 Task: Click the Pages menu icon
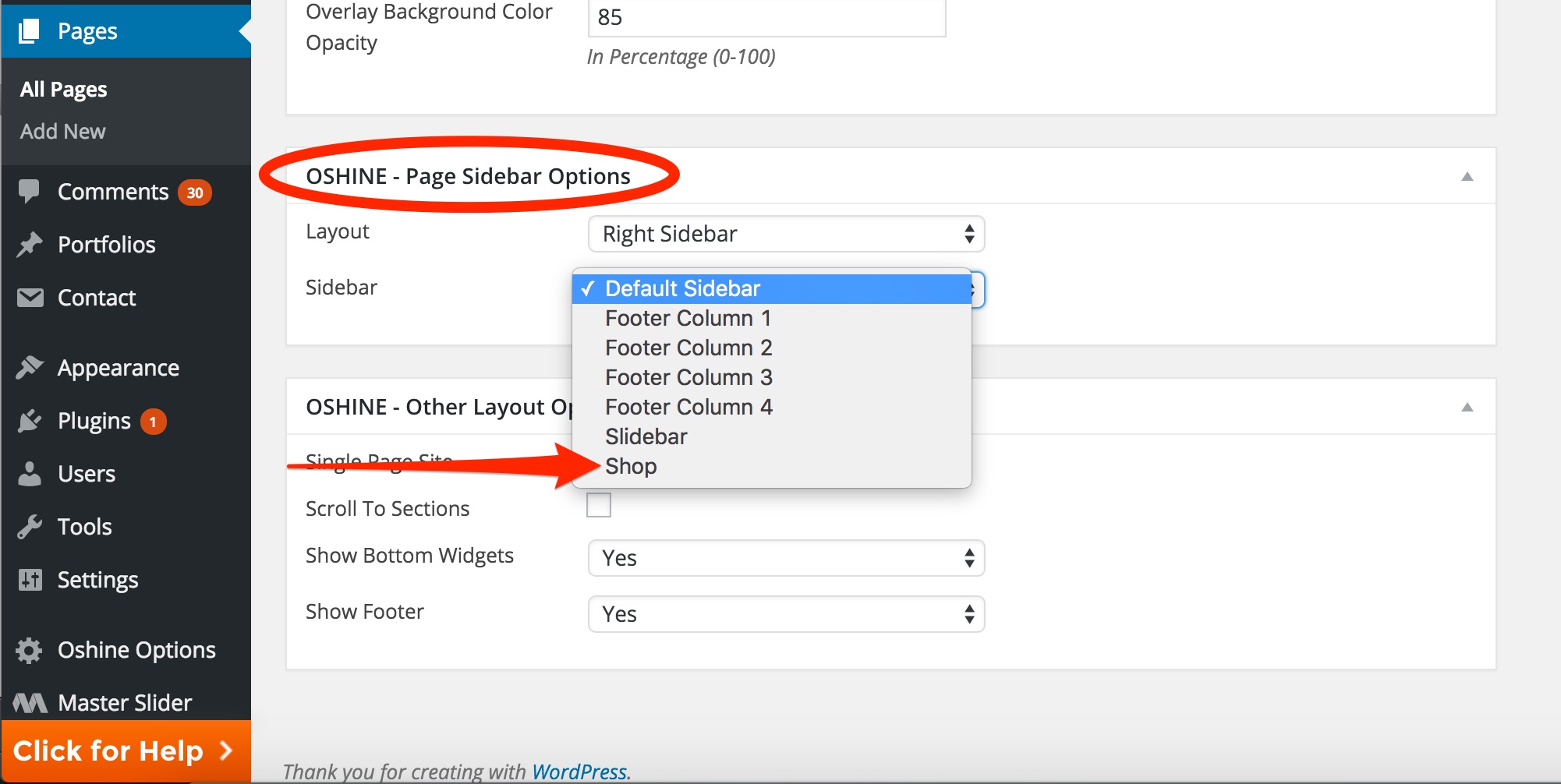[x=29, y=31]
